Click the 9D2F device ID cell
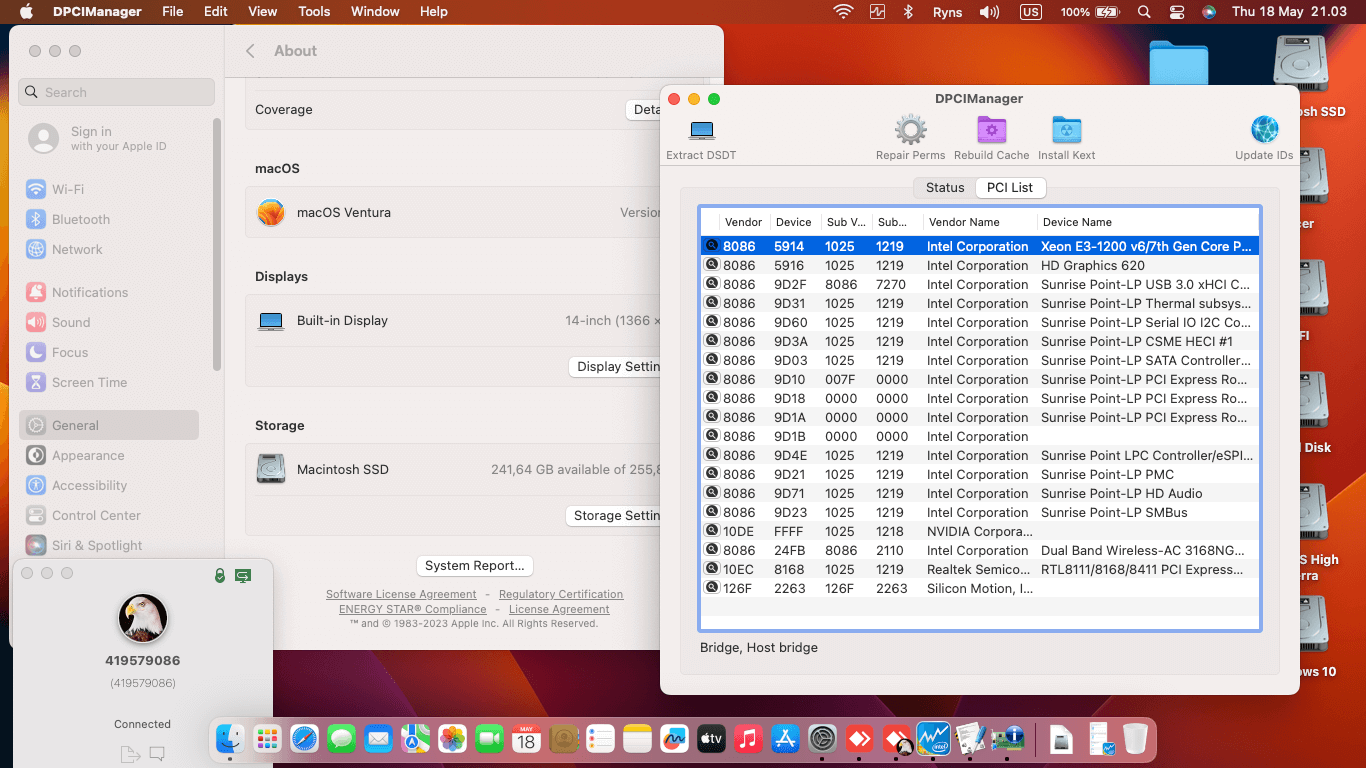The height and width of the screenshot is (768, 1366). (x=789, y=284)
